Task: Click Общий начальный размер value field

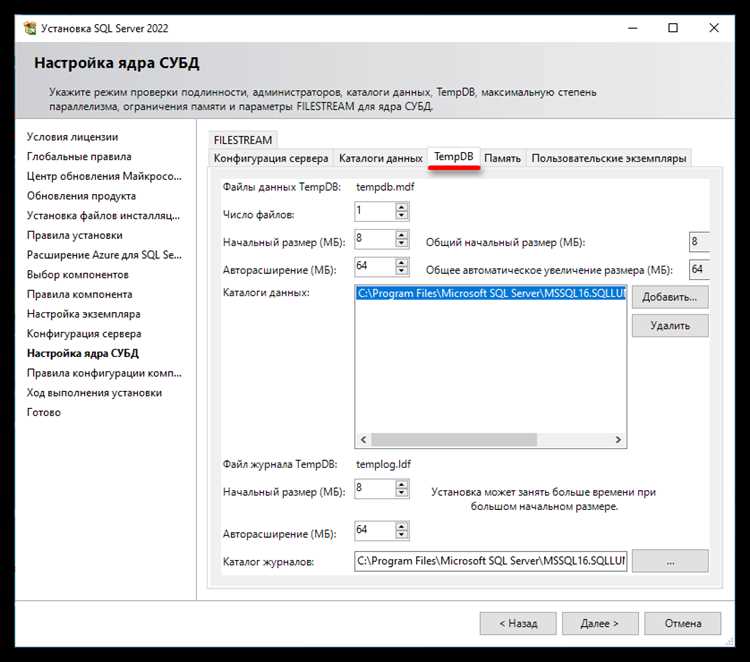Action: [x=699, y=242]
